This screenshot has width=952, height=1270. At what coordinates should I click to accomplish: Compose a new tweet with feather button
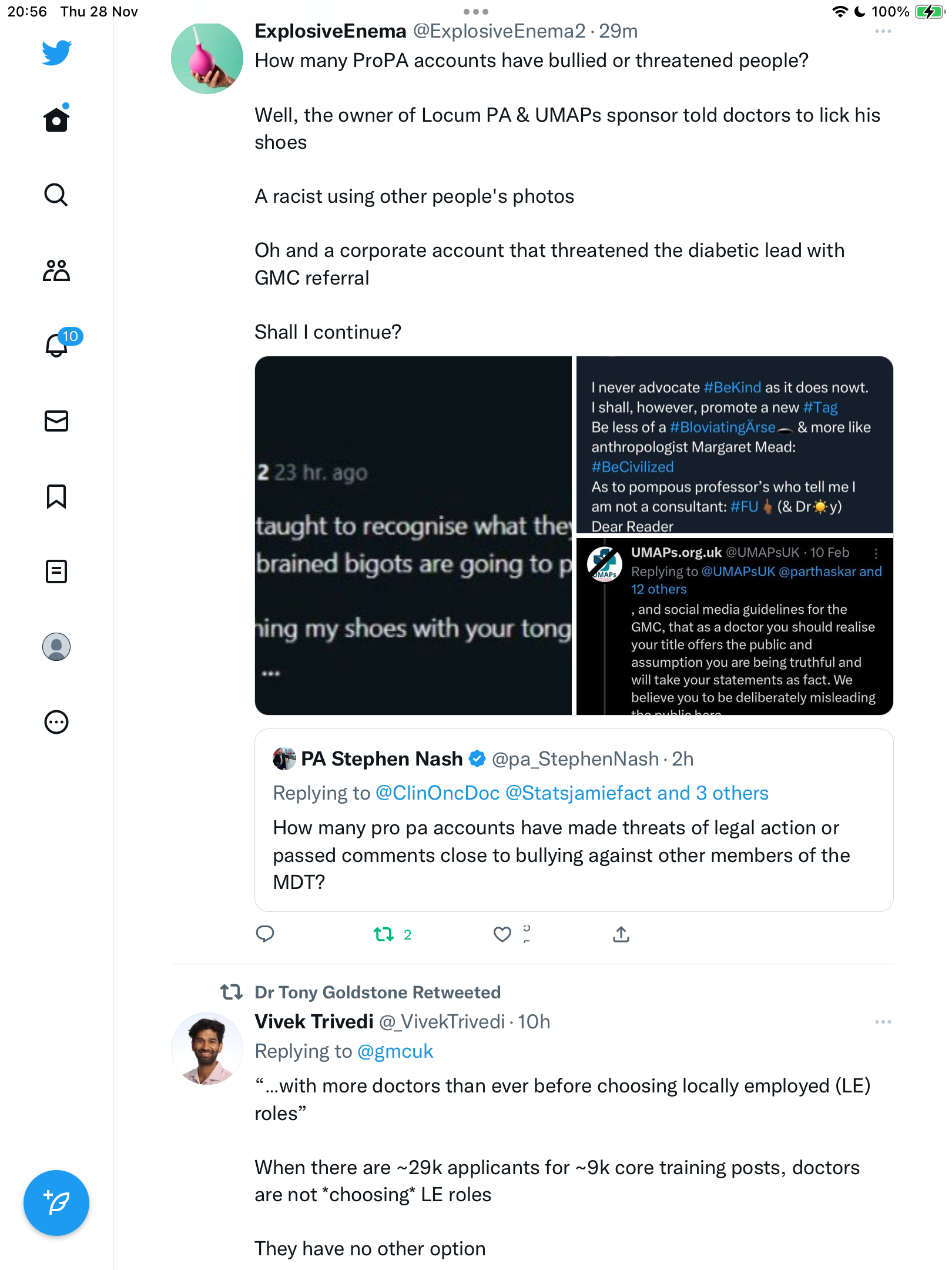(56, 1203)
